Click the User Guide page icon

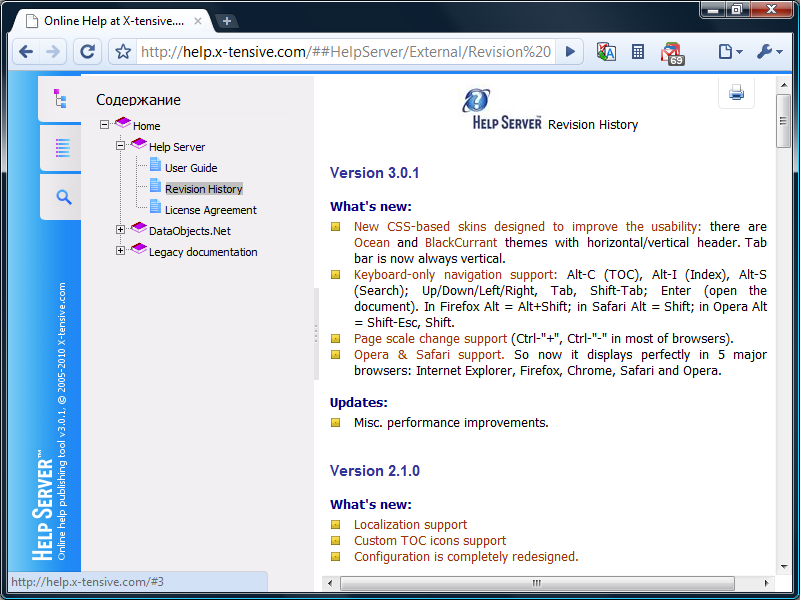(156, 165)
